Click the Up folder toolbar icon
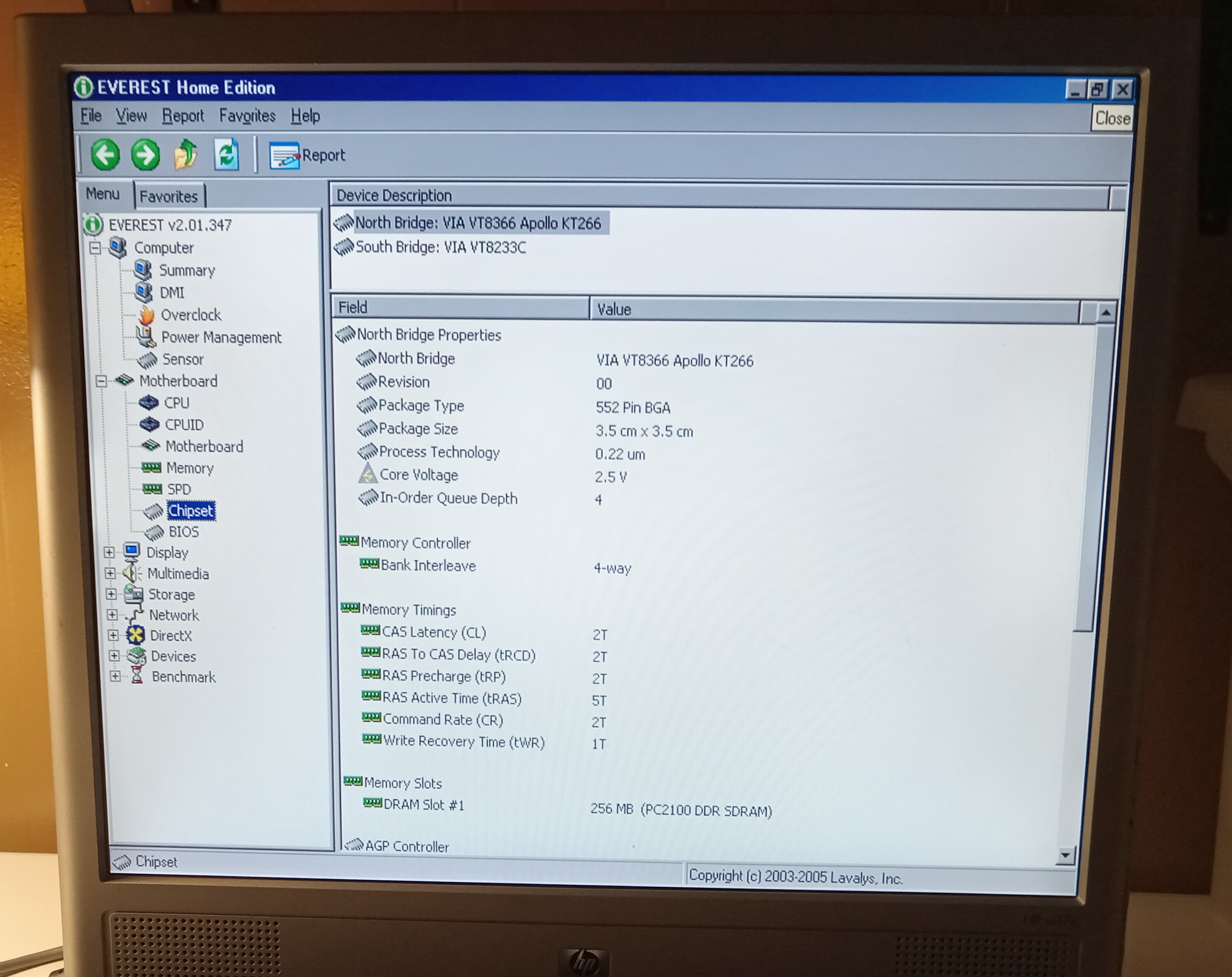The height and width of the screenshot is (977, 1232). pyautogui.click(x=185, y=155)
